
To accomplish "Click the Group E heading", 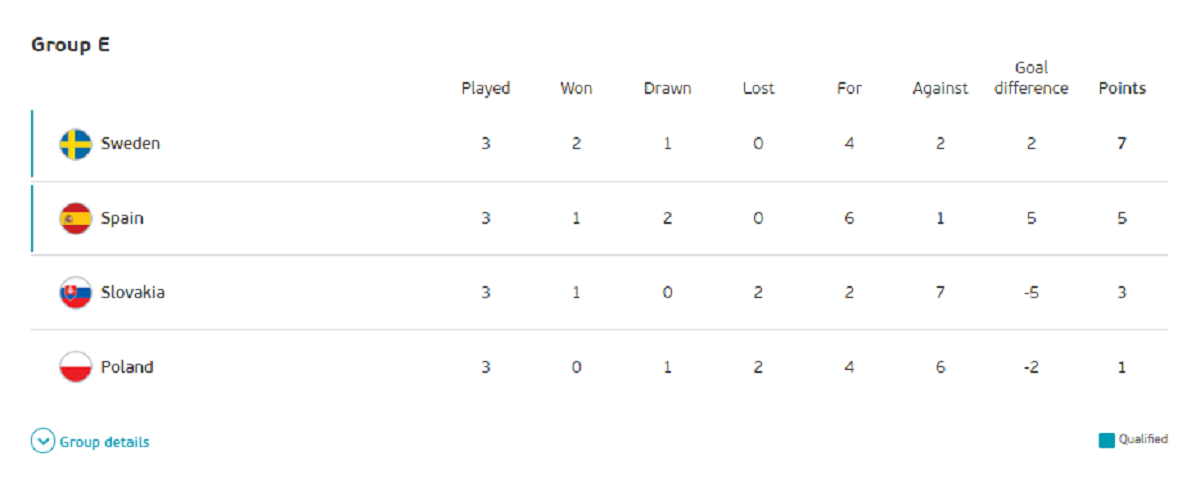I will [x=70, y=45].
